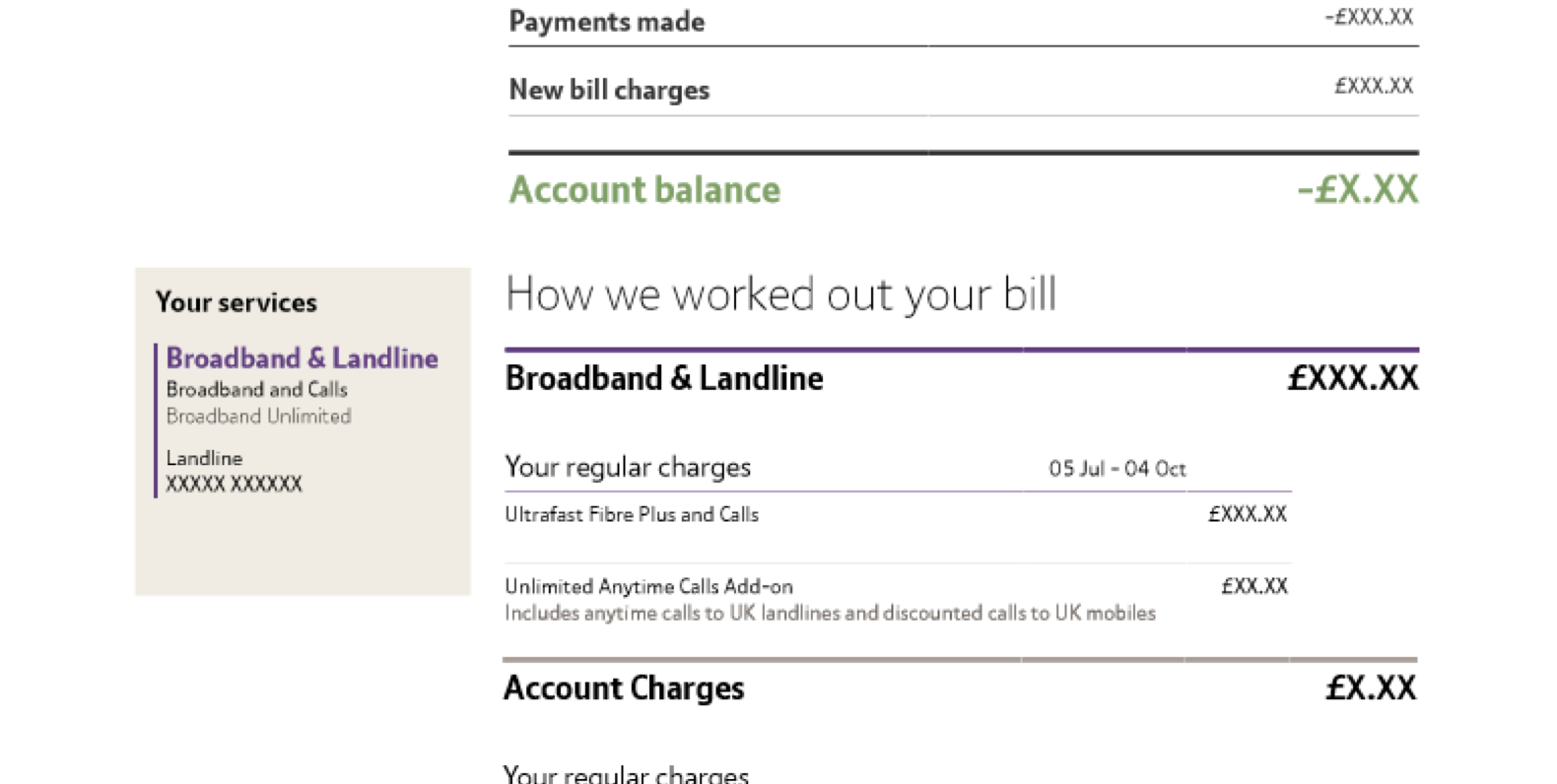The height and width of the screenshot is (784, 1557).
Task: Click the Broadband & Landline total £XXX.XX
Action: click(1352, 378)
